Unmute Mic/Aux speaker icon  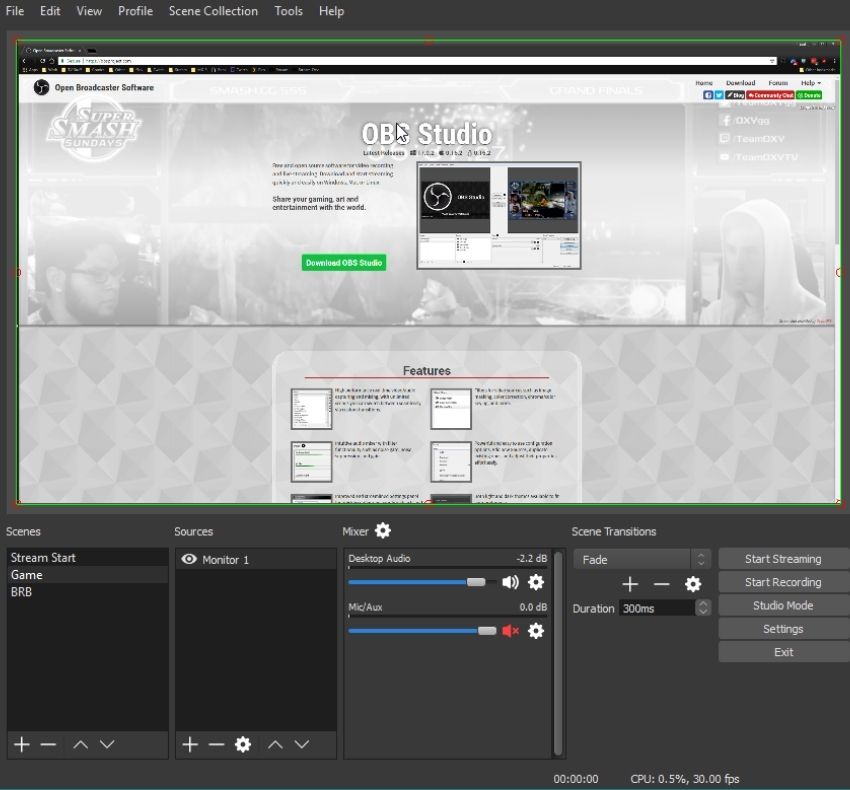pos(510,631)
